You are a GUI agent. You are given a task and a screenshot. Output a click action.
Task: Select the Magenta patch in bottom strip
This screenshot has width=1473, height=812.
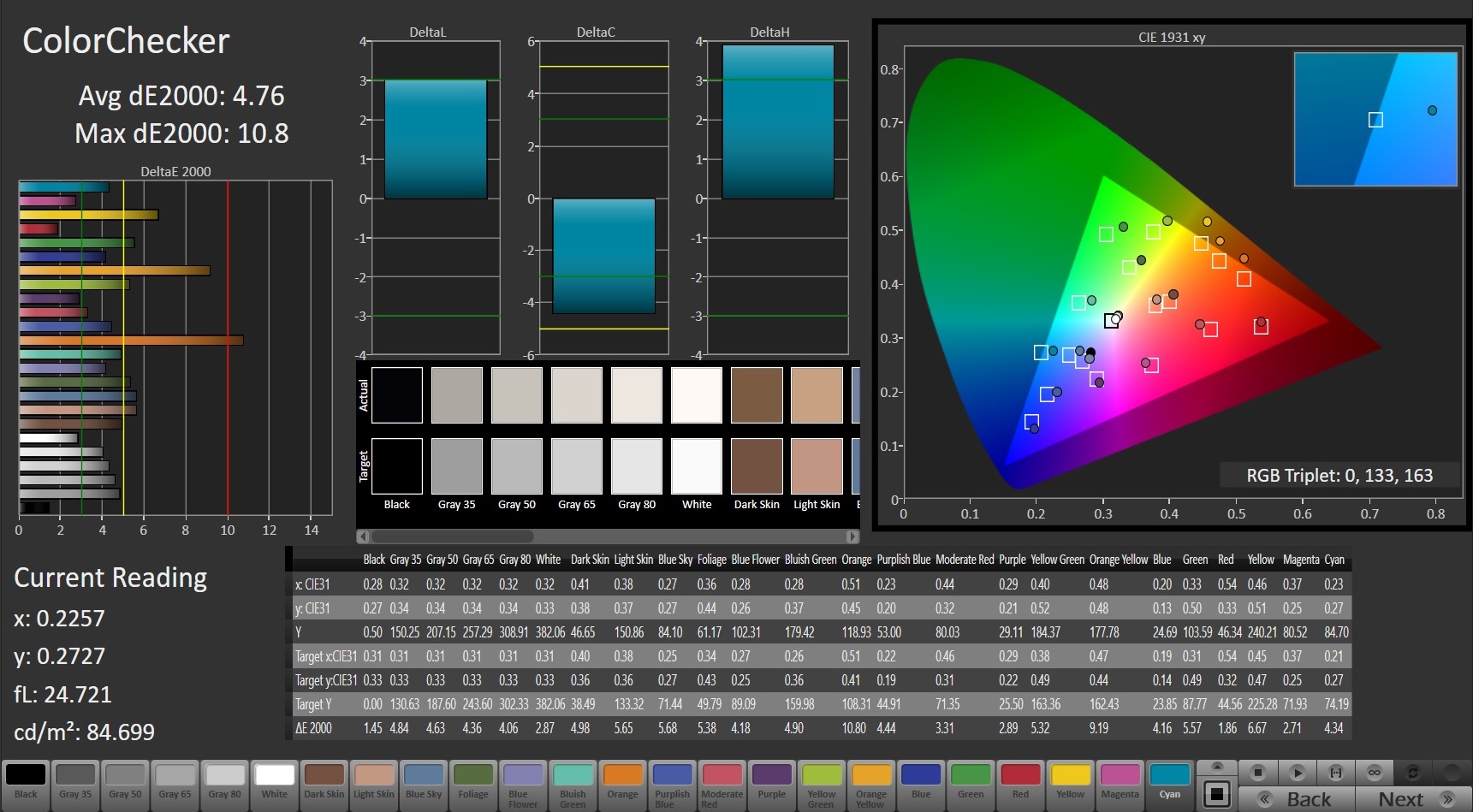1120,782
